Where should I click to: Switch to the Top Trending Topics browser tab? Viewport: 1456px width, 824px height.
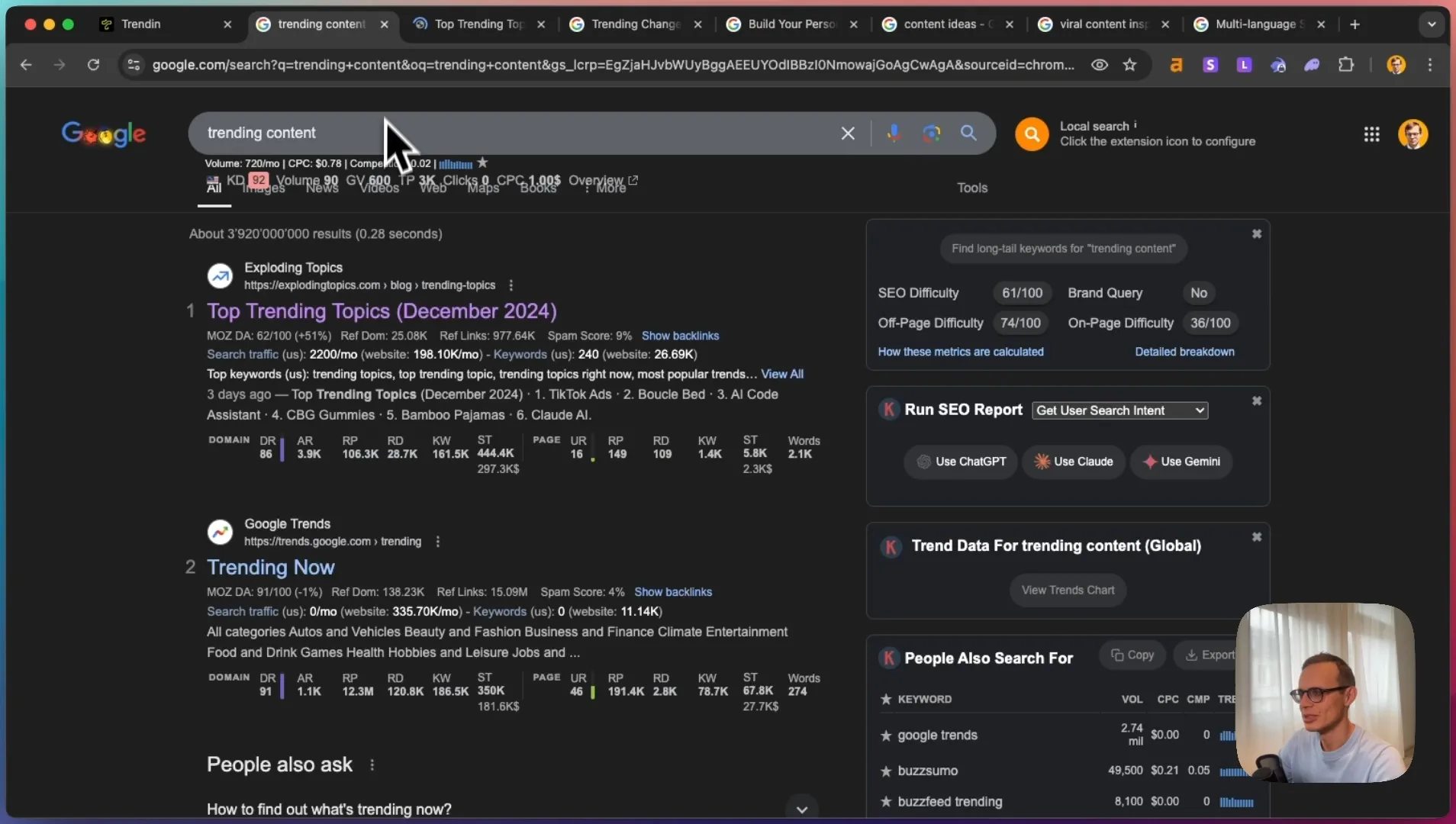[x=480, y=24]
